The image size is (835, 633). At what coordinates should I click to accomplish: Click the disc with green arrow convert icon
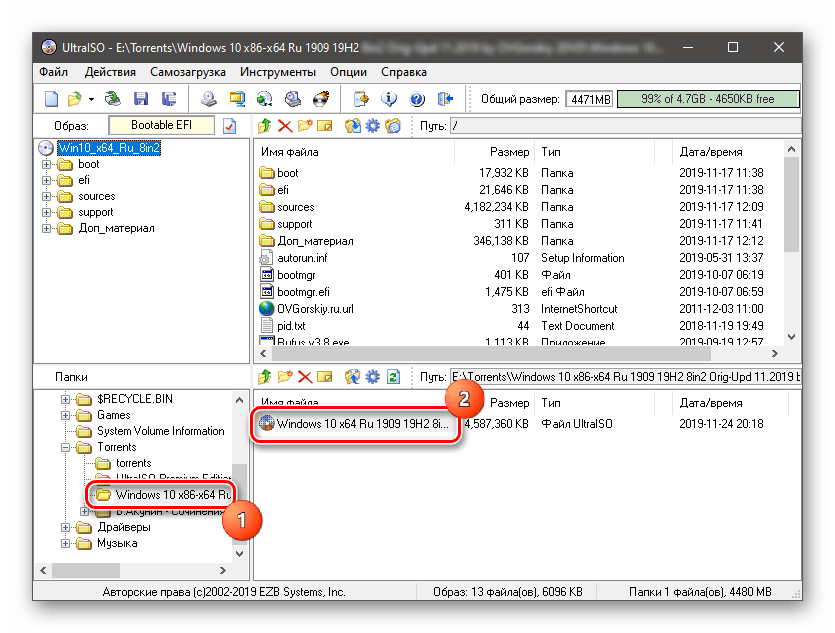(265, 98)
